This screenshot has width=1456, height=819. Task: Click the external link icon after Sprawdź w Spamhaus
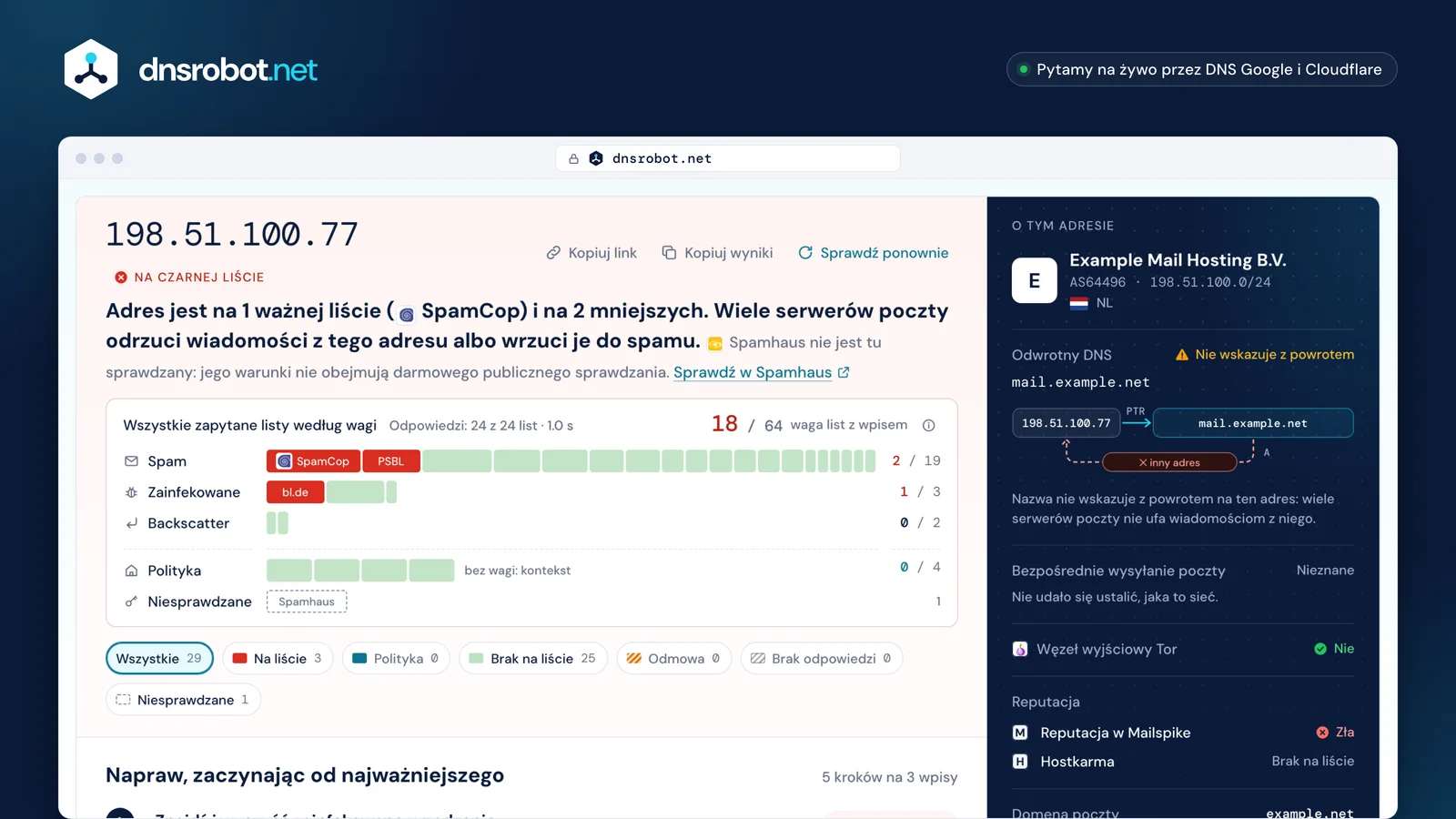[844, 372]
